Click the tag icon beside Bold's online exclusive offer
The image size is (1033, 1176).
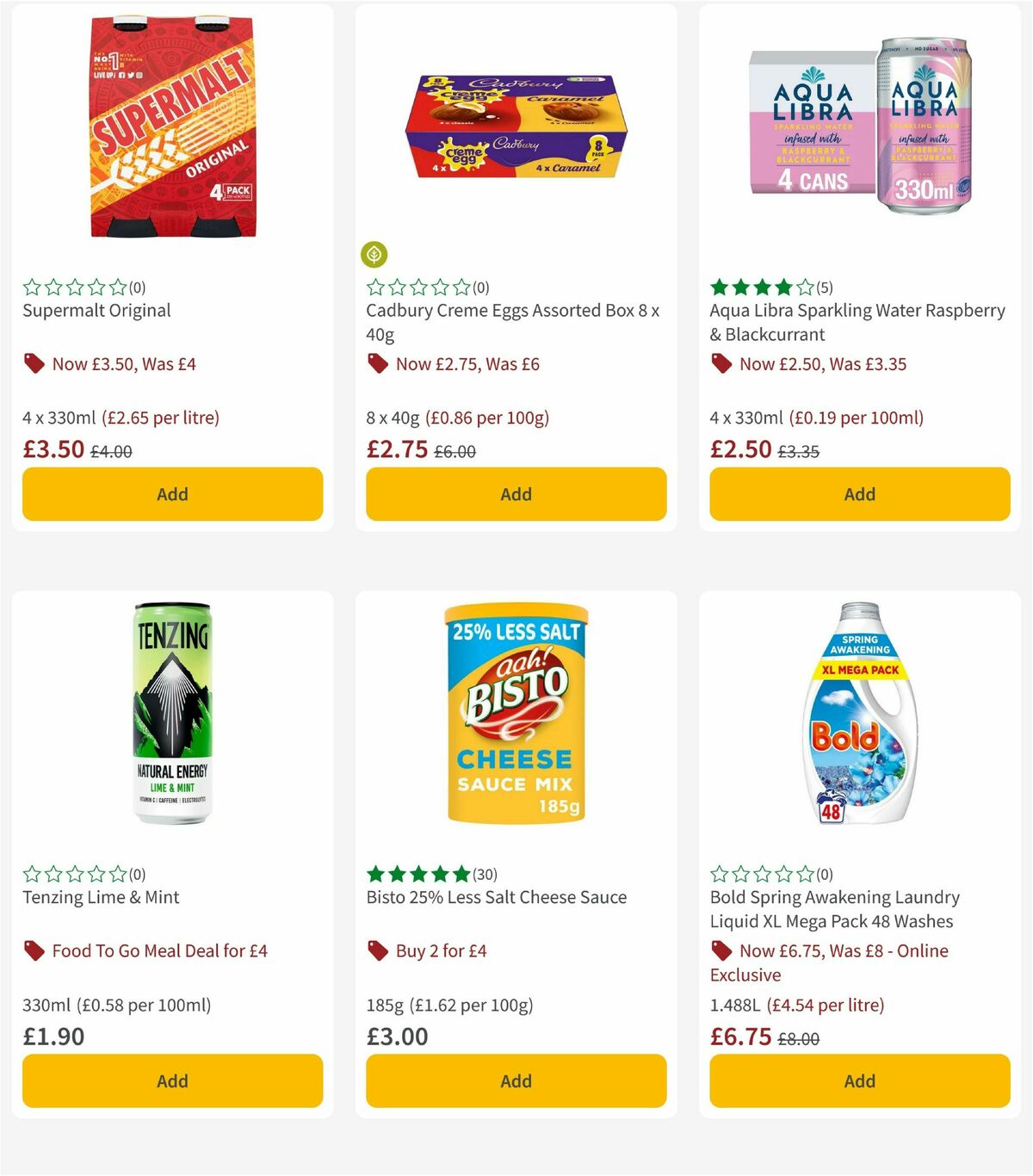coord(721,950)
